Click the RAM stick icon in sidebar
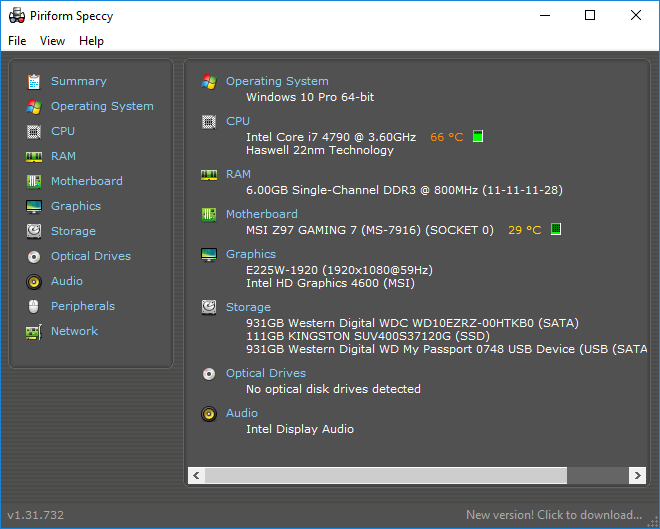Image resolution: width=660 pixels, height=529 pixels. 34,157
